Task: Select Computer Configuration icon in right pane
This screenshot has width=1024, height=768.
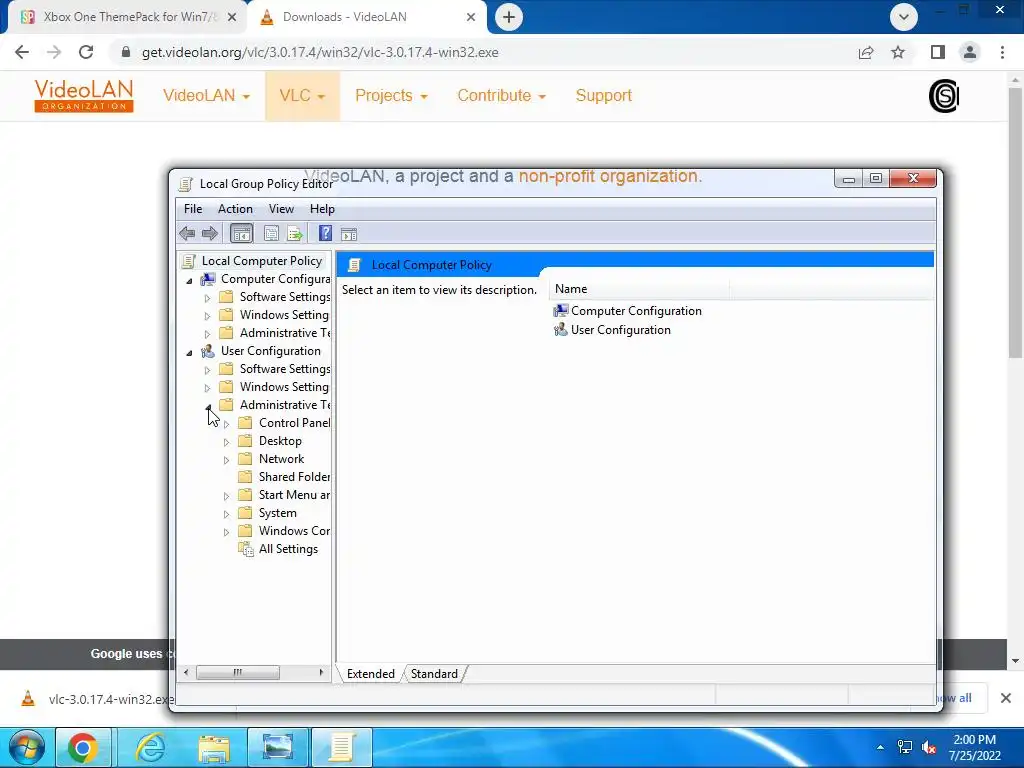Action: coord(560,311)
